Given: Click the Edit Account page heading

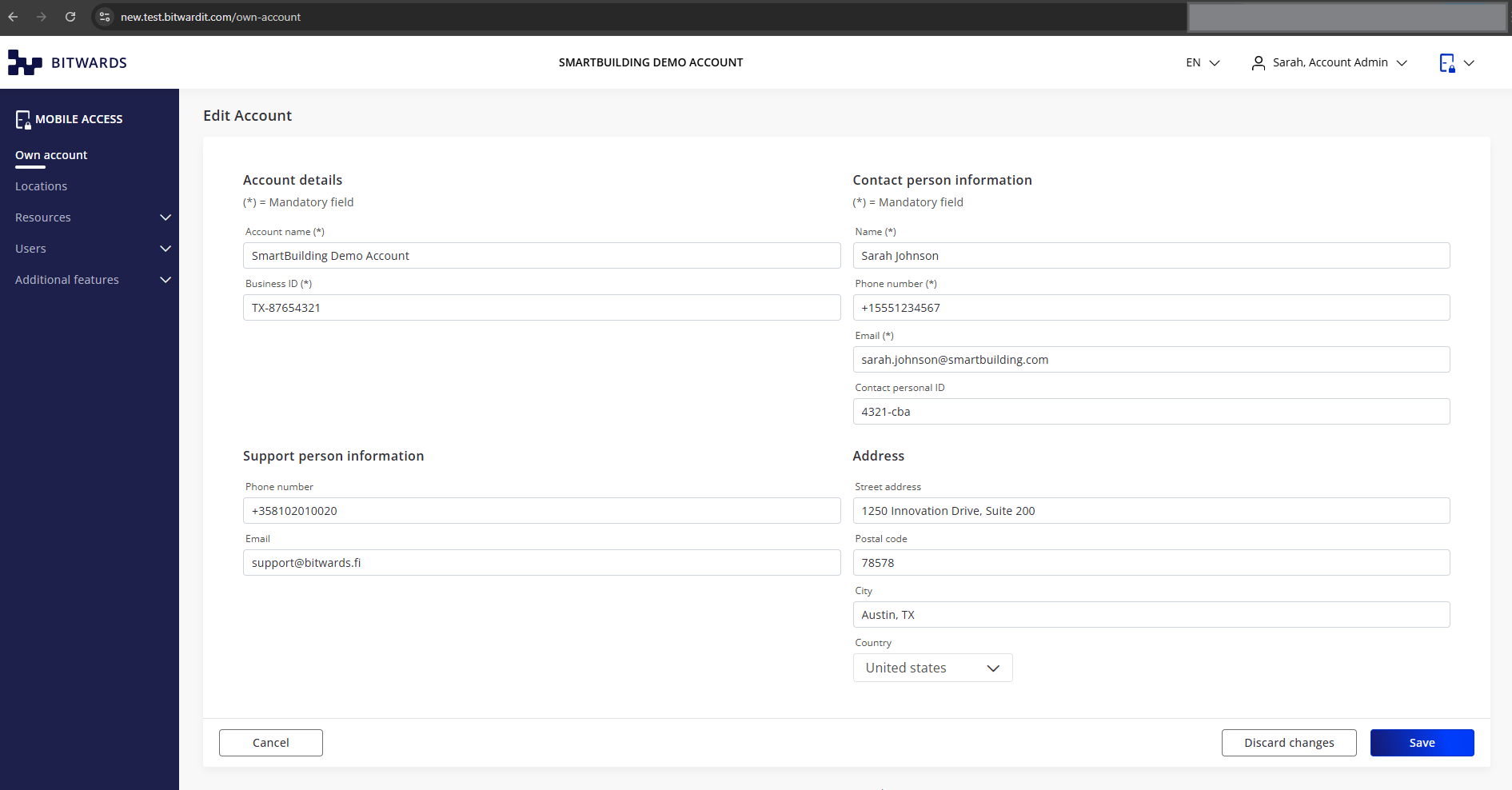Looking at the screenshot, I should tap(248, 116).
